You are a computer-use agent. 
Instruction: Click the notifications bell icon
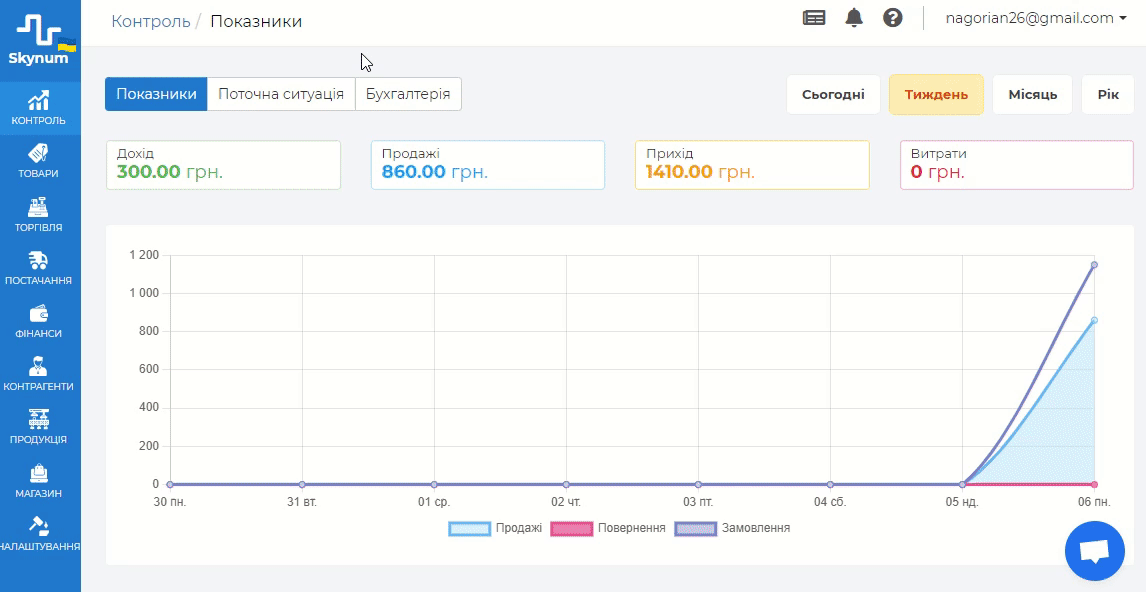(854, 18)
